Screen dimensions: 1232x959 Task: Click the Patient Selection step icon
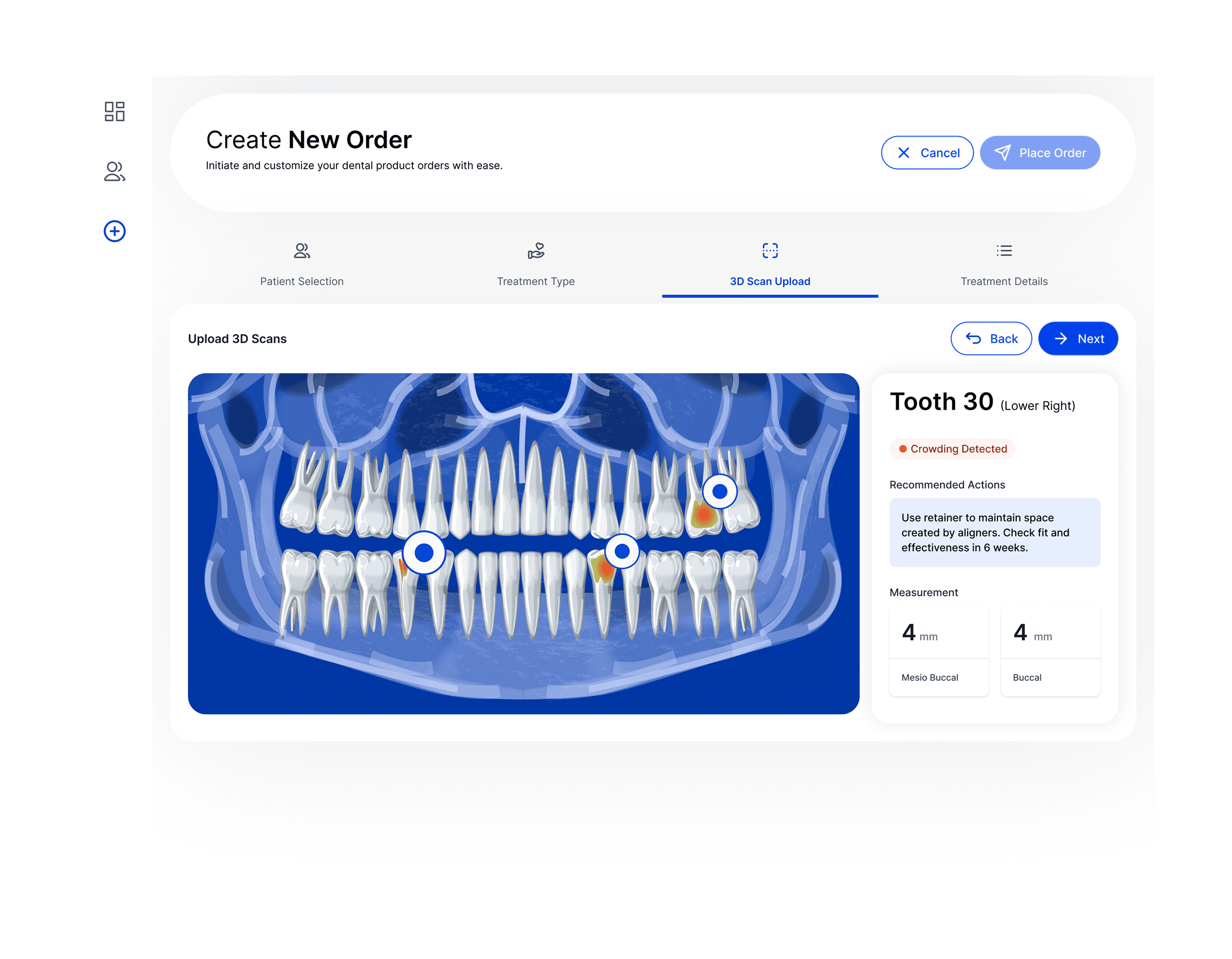(302, 250)
